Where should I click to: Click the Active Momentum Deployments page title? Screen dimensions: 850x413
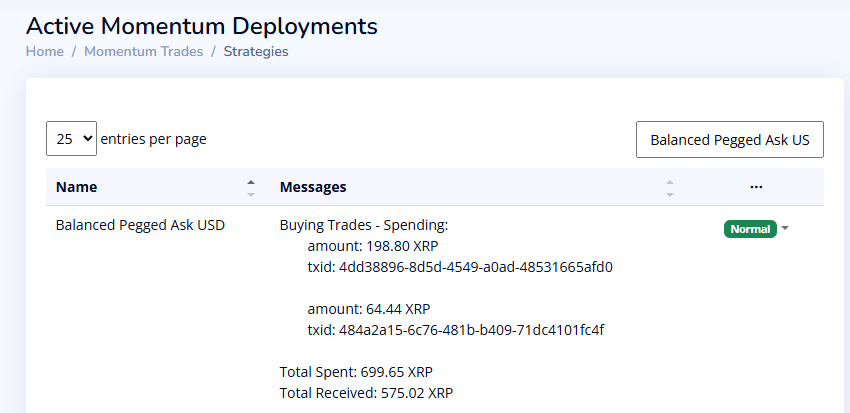coord(202,25)
